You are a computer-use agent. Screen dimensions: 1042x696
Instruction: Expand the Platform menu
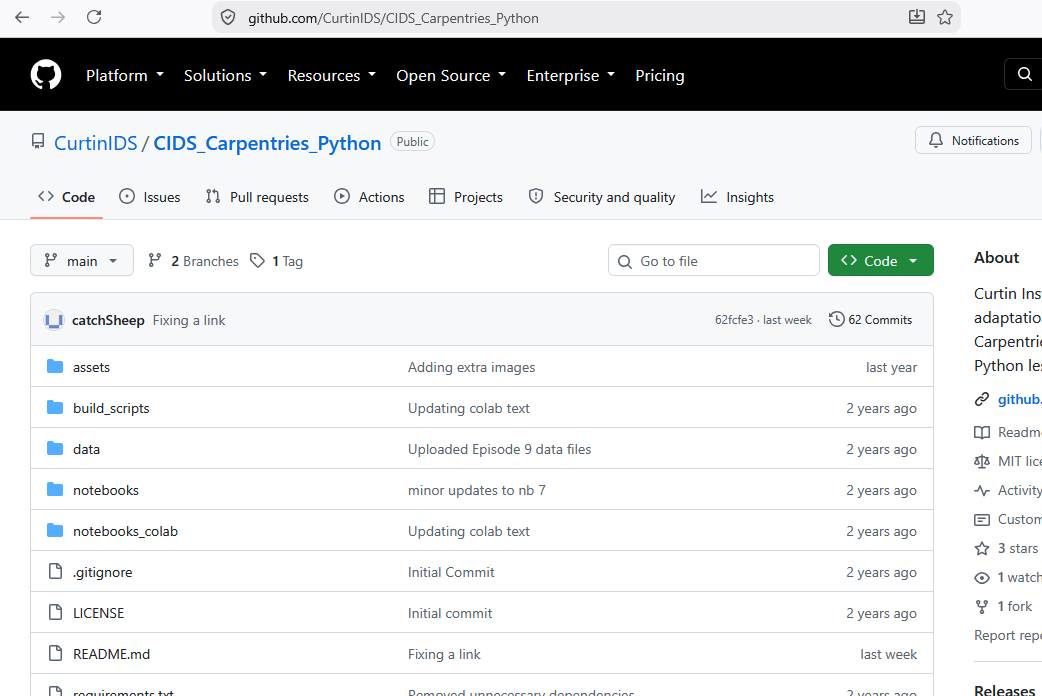[125, 75]
